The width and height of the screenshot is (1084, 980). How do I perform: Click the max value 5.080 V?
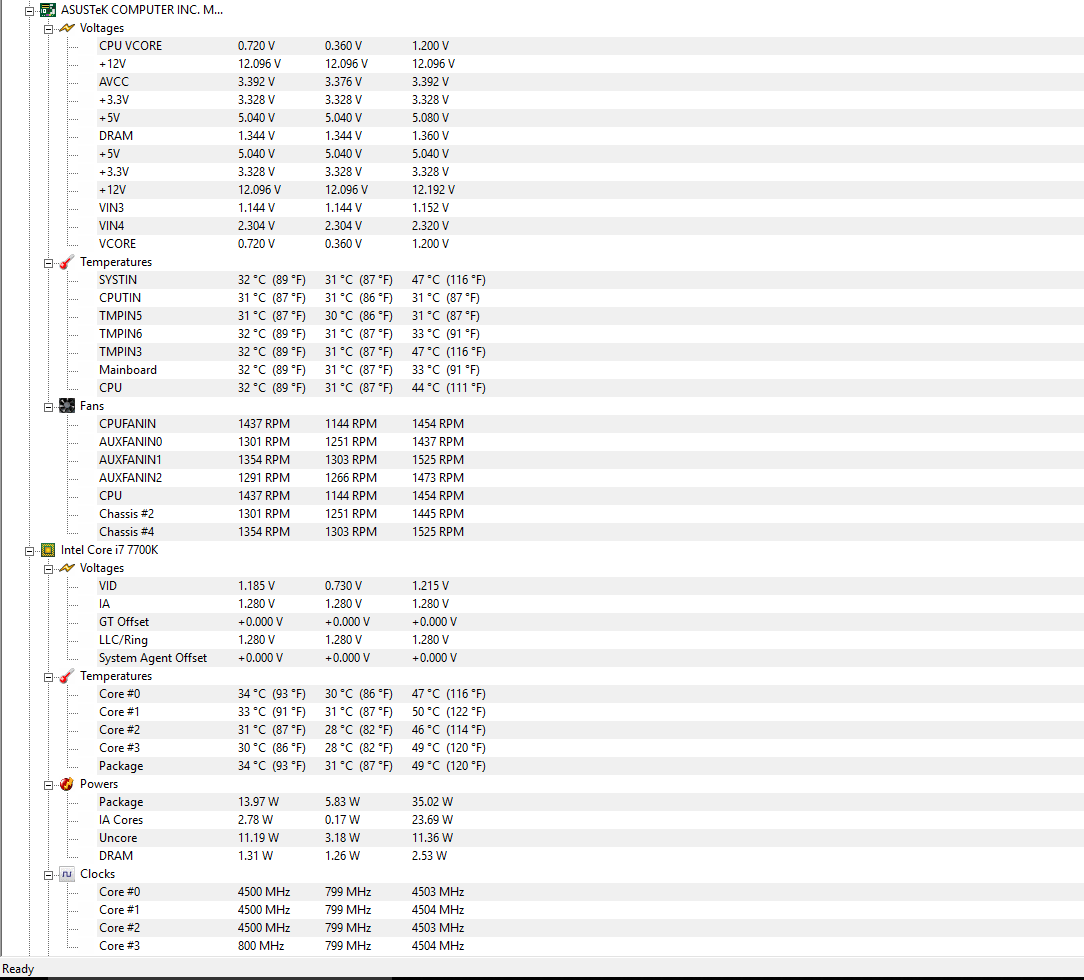tap(430, 117)
